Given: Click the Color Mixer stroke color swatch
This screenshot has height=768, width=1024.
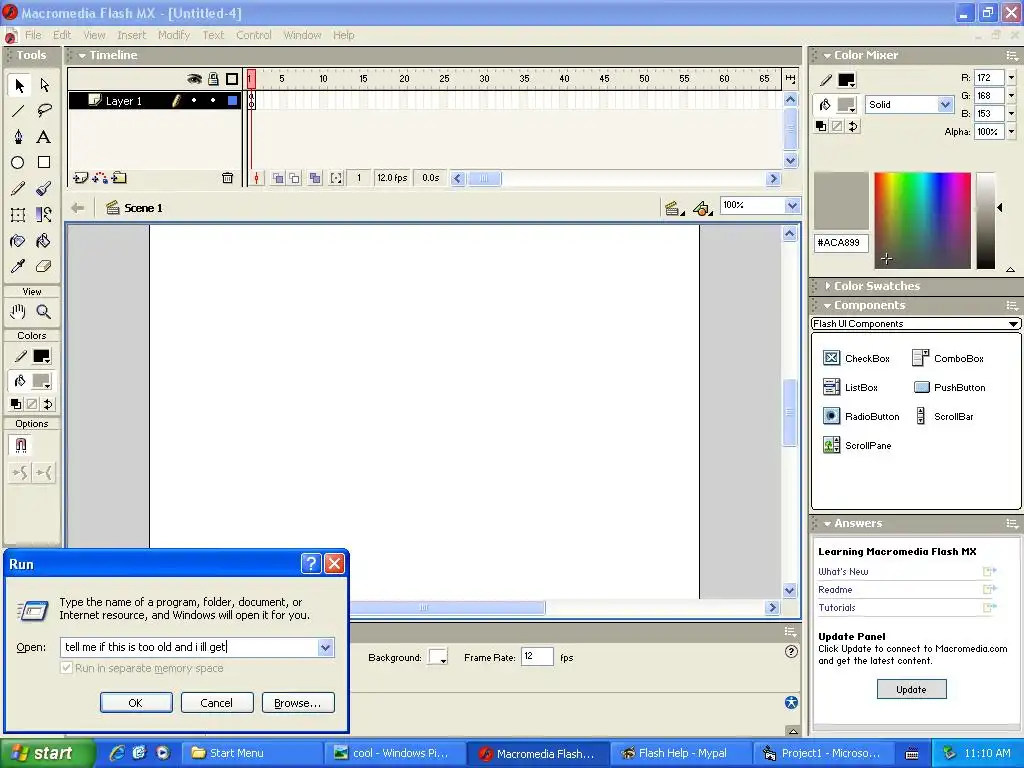Looking at the screenshot, I should 846,80.
